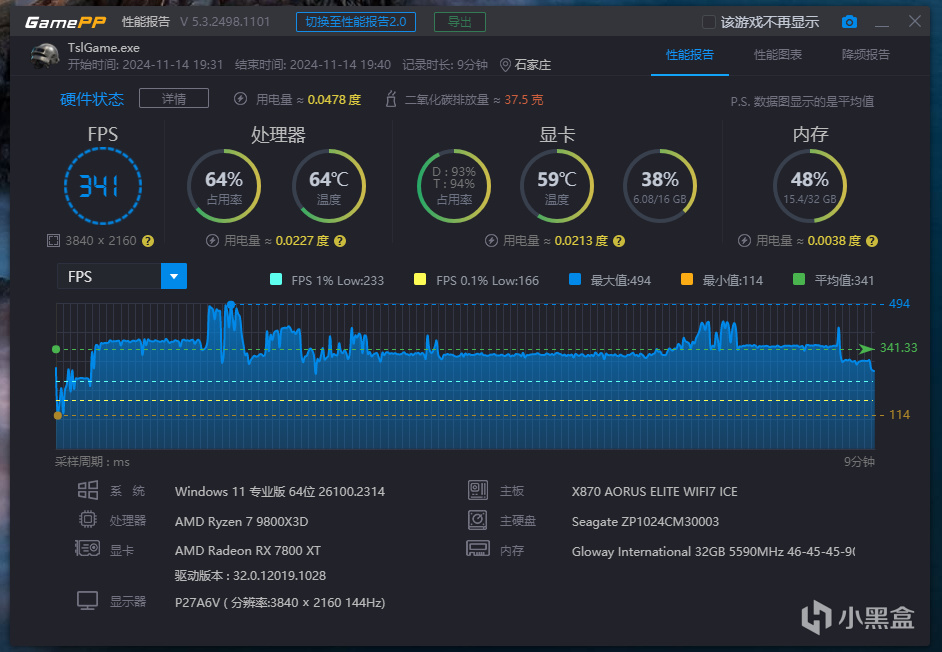The height and width of the screenshot is (652, 942).
Task: Click the camera screenshot icon
Action: pyautogui.click(x=849, y=22)
